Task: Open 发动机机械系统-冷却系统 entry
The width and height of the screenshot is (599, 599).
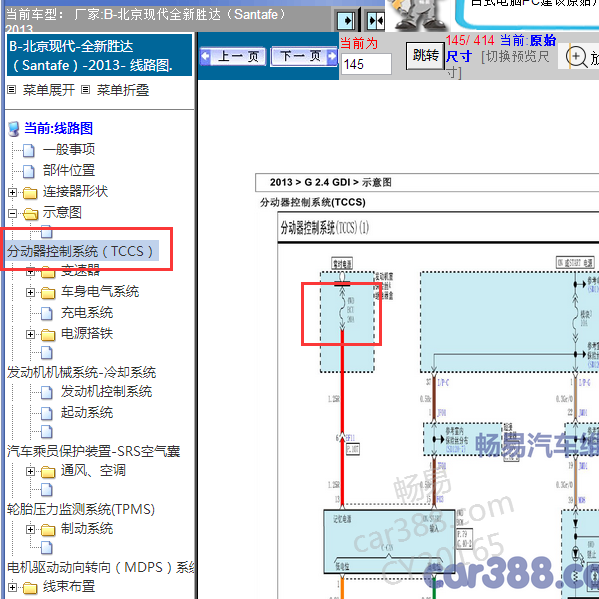Action: pos(81,372)
